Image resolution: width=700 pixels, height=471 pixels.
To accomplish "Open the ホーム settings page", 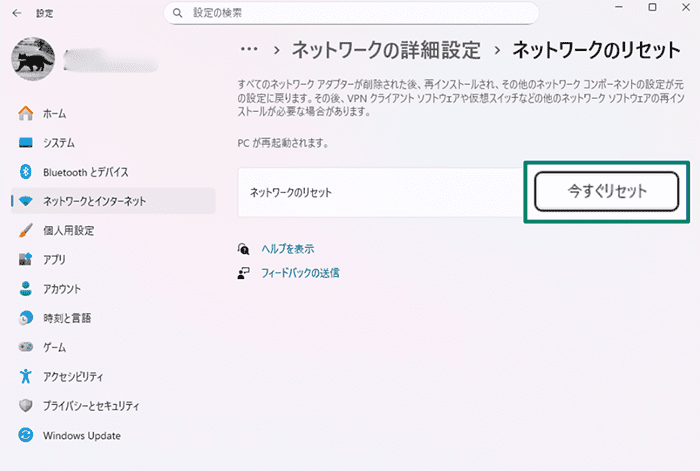I will tap(113, 113).
